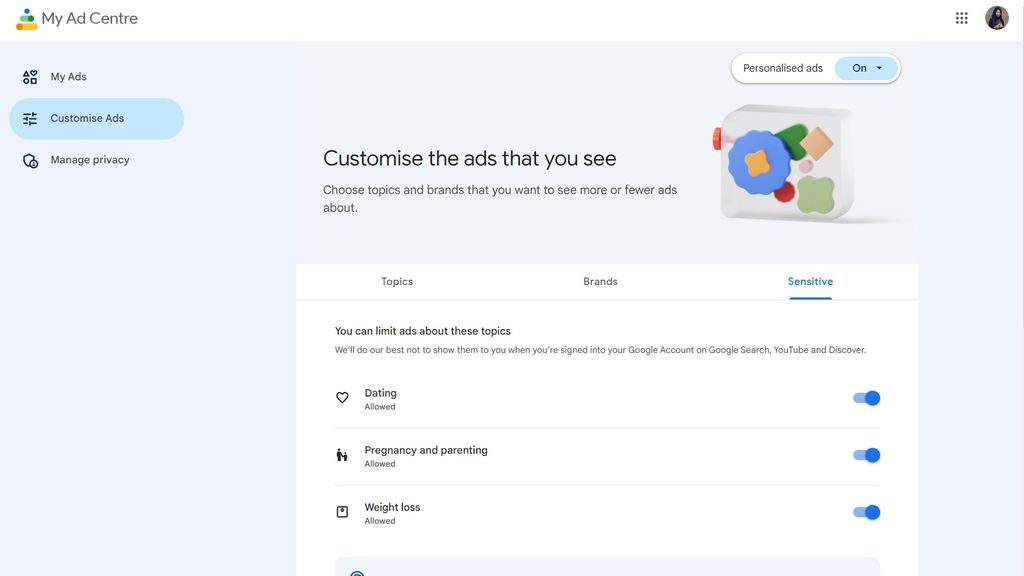Expand the On status chevron

point(878,68)
